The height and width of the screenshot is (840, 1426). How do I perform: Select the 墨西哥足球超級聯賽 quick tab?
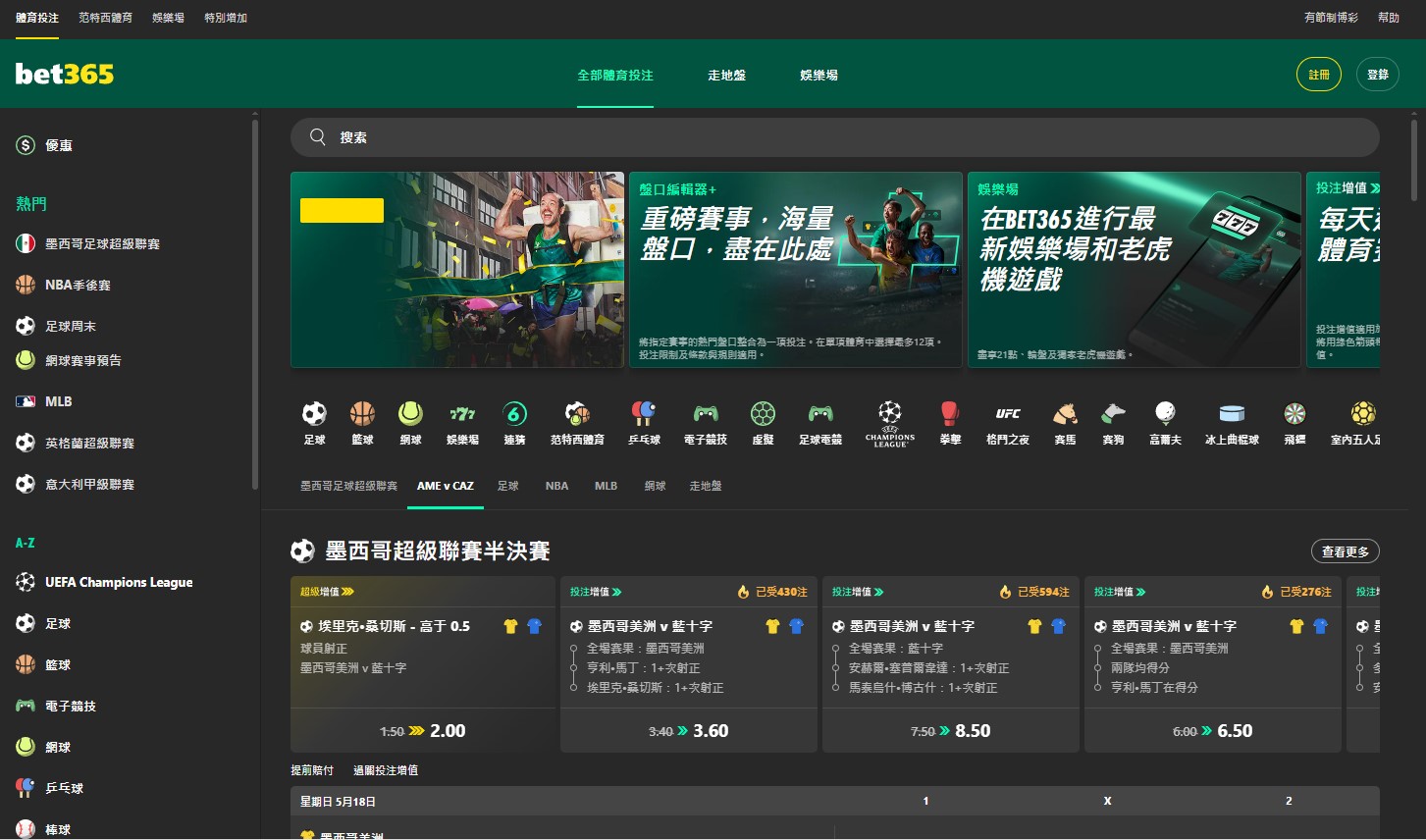pyautogui.click(x=348, y=486)
